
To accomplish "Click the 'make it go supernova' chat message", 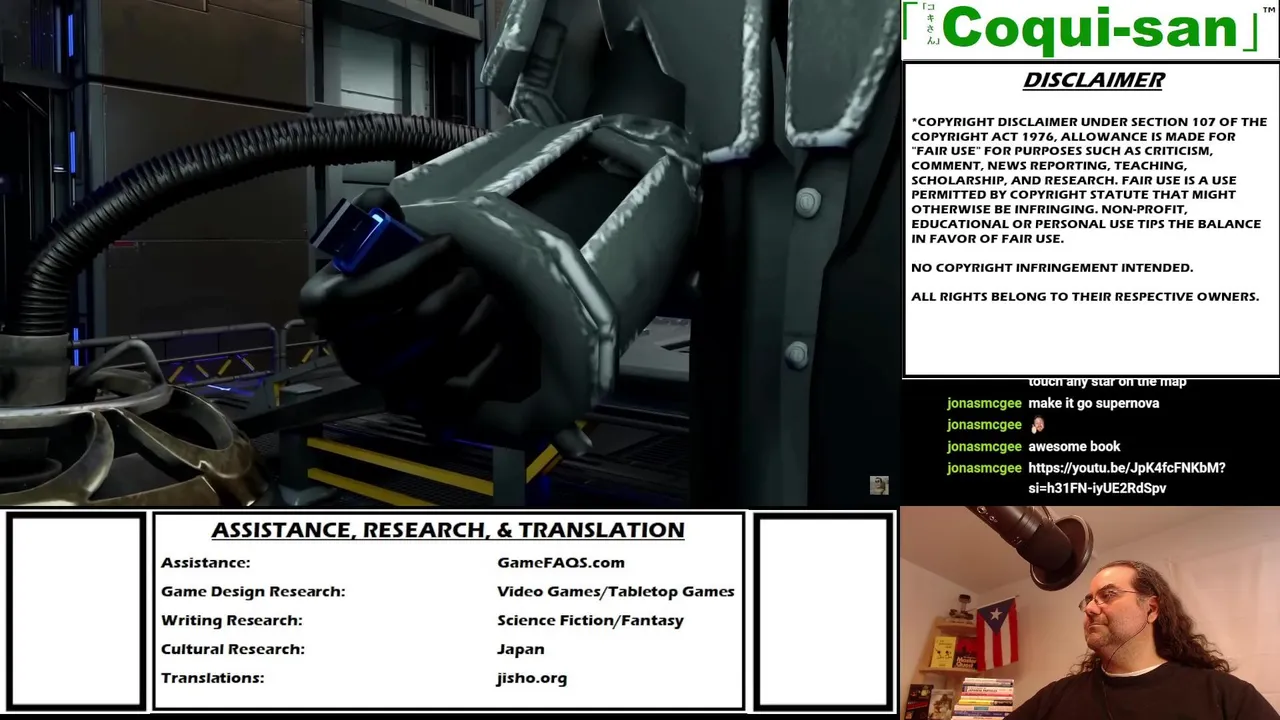I will click(x=1093, y=403).
